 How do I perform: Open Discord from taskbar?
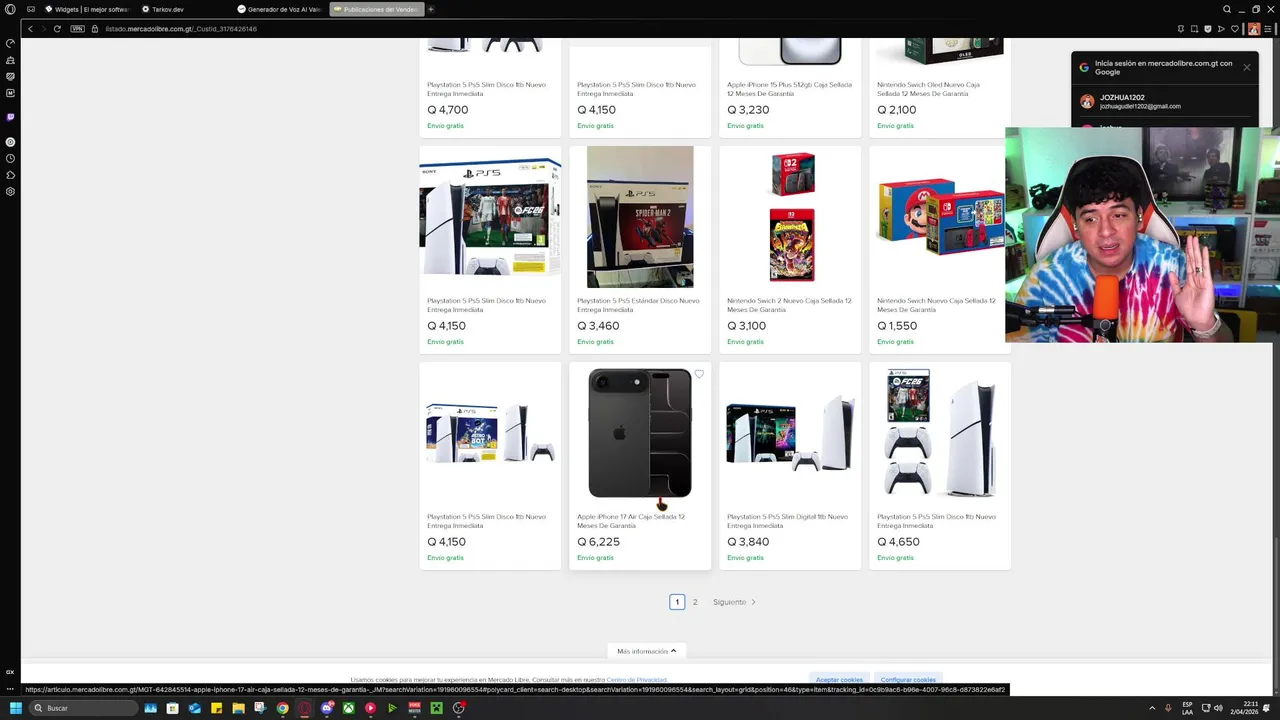[x=327, y=708]
